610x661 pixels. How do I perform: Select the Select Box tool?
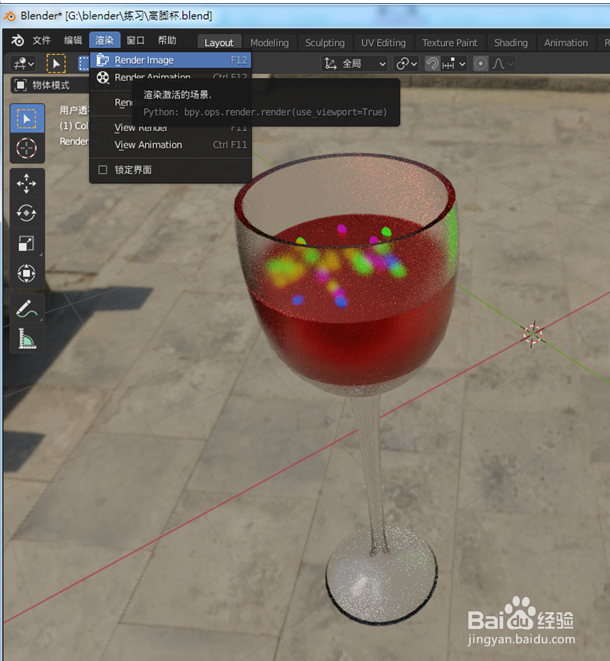point(27,118)
